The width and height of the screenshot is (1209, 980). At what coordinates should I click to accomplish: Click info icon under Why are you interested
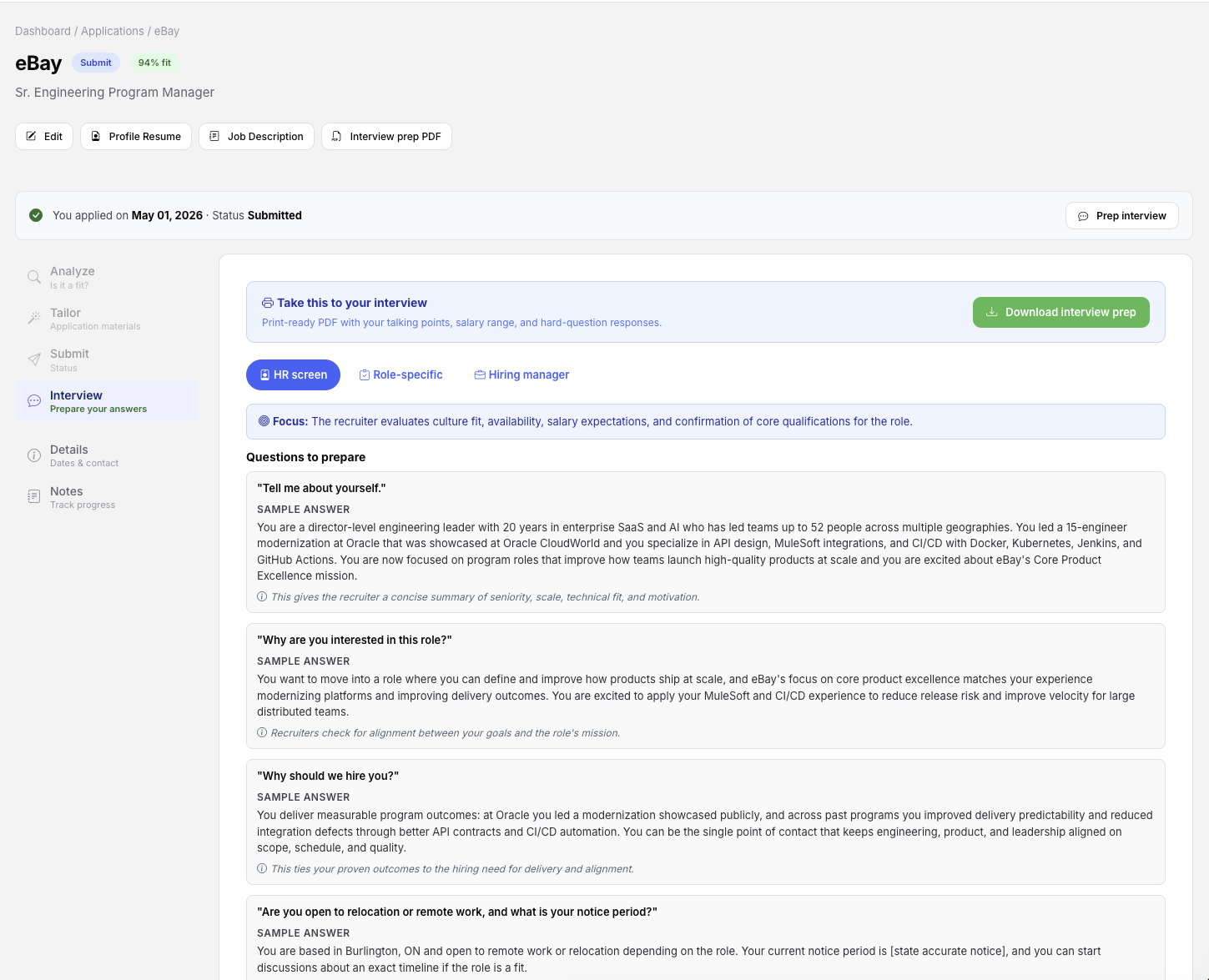(262, 732)
